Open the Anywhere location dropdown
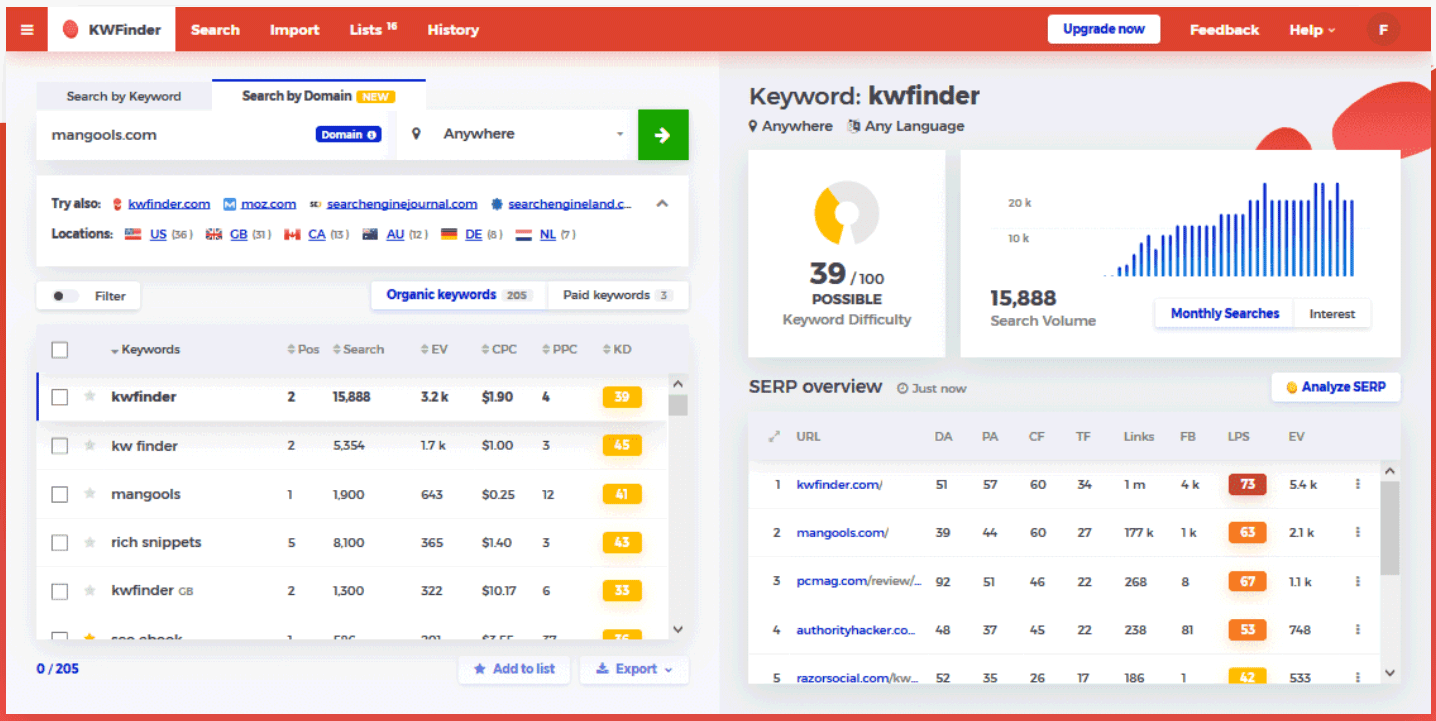Viewport: 1436px width, 721px height. [518, 135]
